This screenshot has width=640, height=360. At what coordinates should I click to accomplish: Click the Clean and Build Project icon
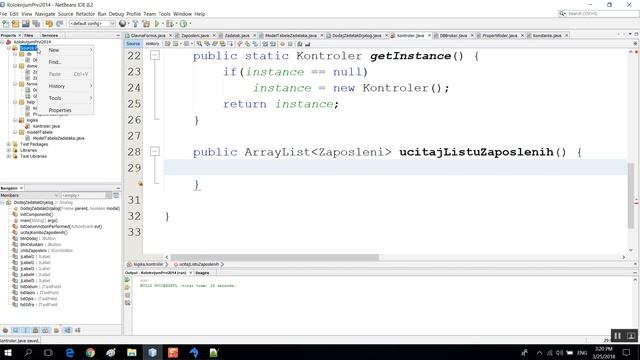pos(146,24)
